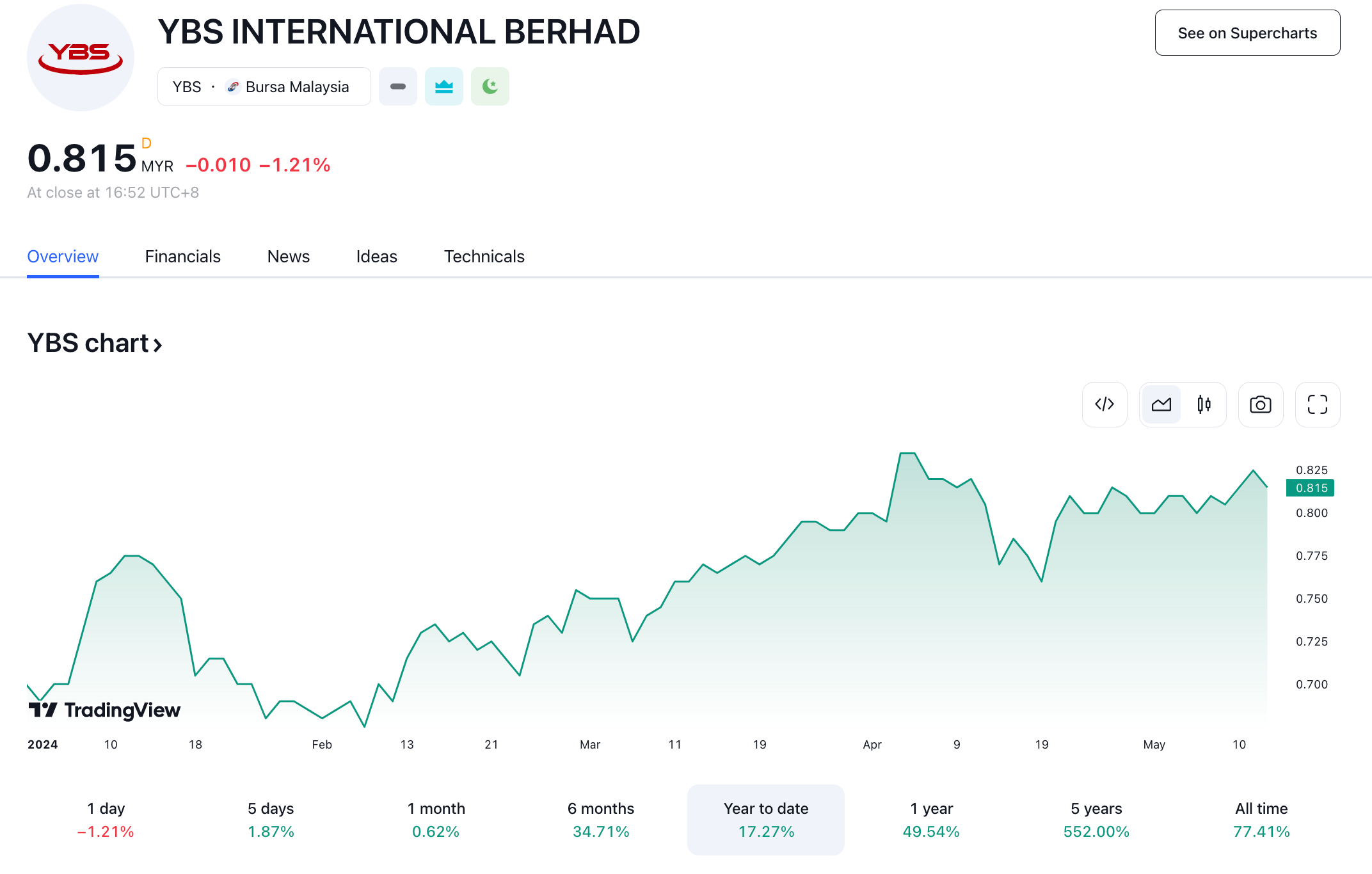Select the 1 day time range

106,820
